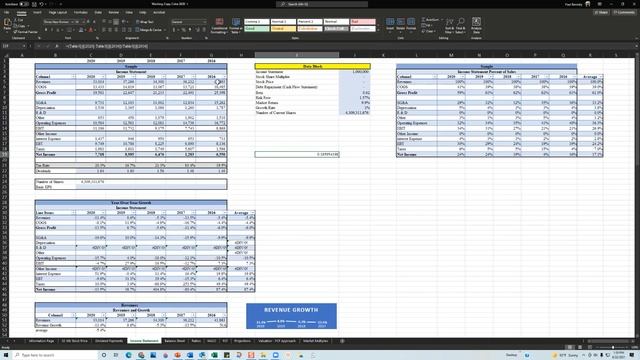
Task: Click the Search box in title bar
Action: point(322,4)
